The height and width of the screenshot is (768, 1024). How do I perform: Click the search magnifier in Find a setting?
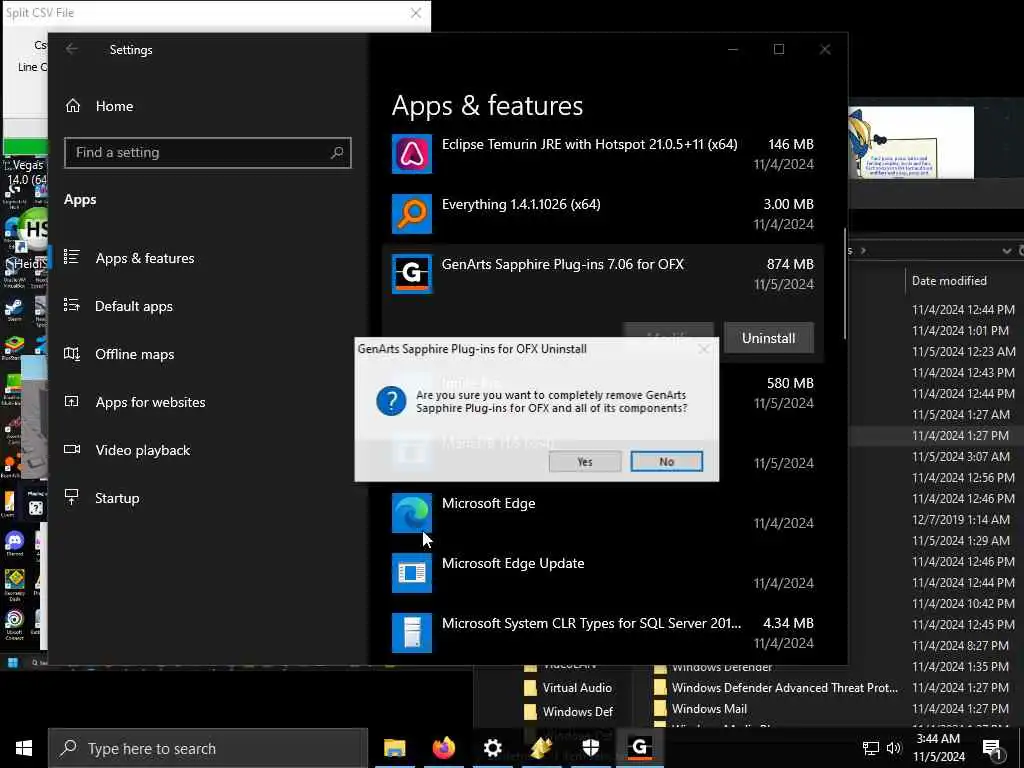(337, 152)
